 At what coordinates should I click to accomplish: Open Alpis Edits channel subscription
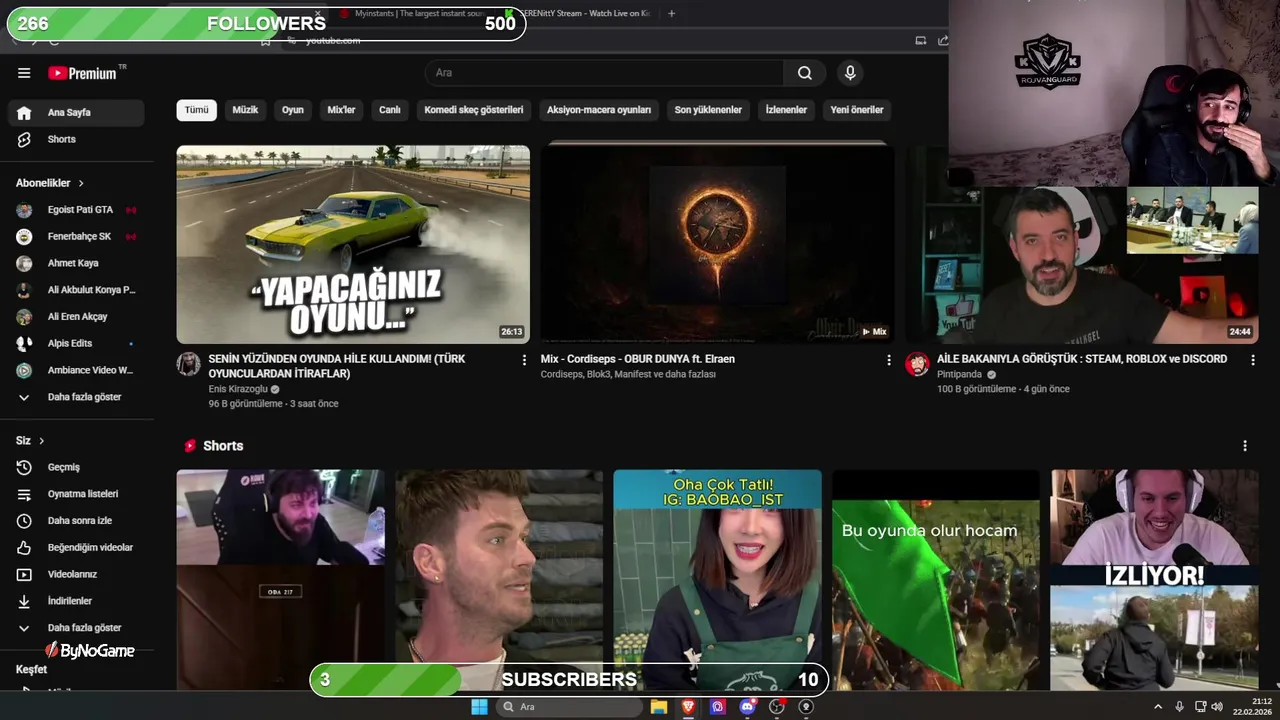(x=76, y=344)
